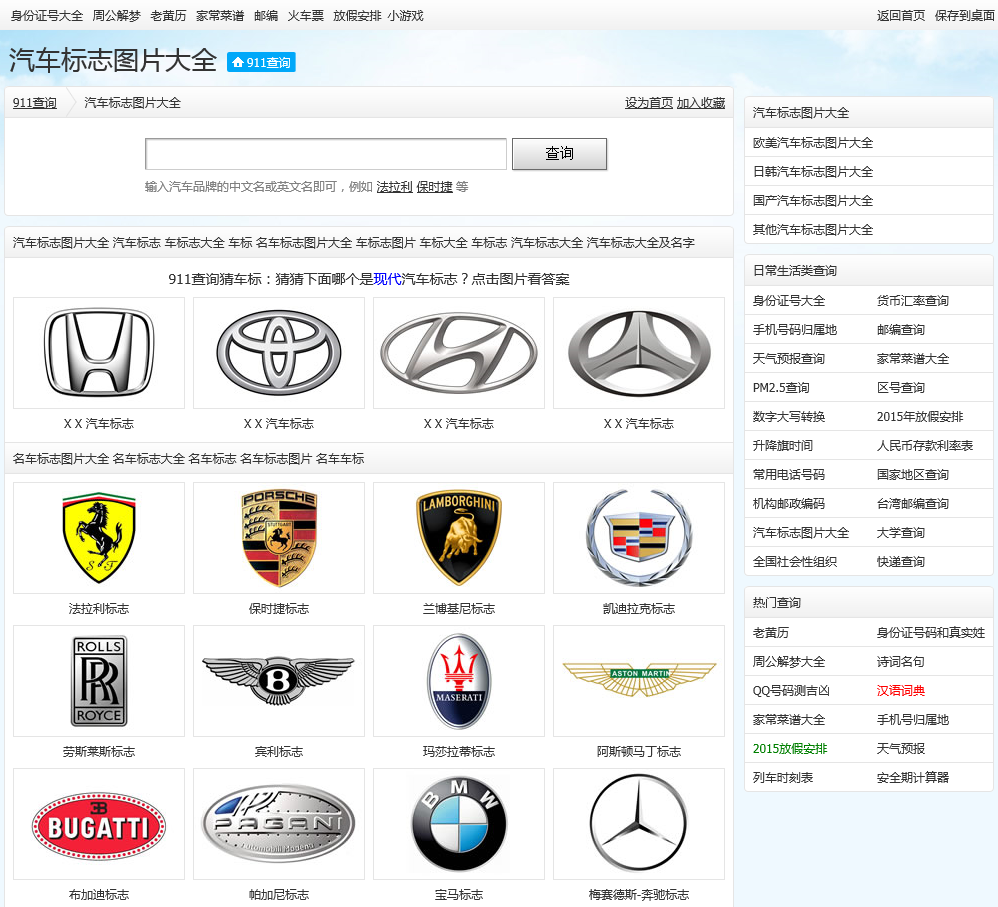998x907 pixels.
Task: Click the 查询 search button
Action: [x=559, y=154]
